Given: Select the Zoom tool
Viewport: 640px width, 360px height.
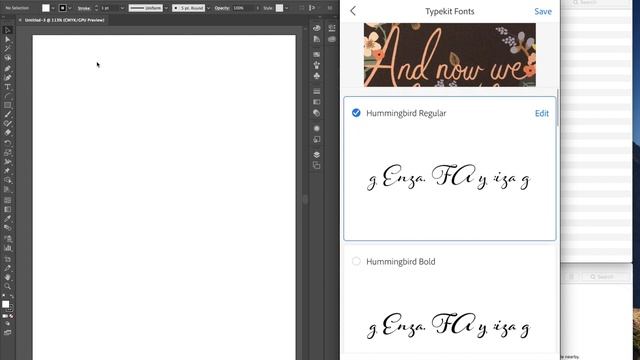Looking at the screenshot, I should (7, 287).
